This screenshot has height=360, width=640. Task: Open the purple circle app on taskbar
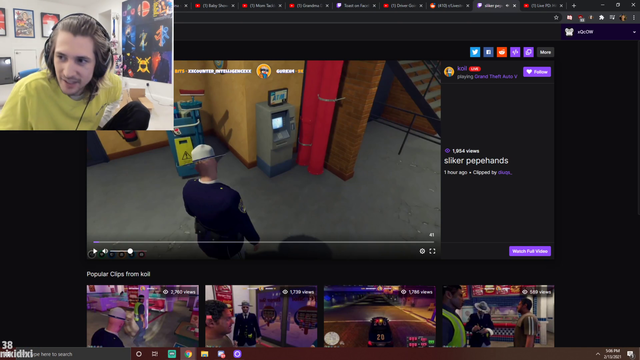(237, 354)
